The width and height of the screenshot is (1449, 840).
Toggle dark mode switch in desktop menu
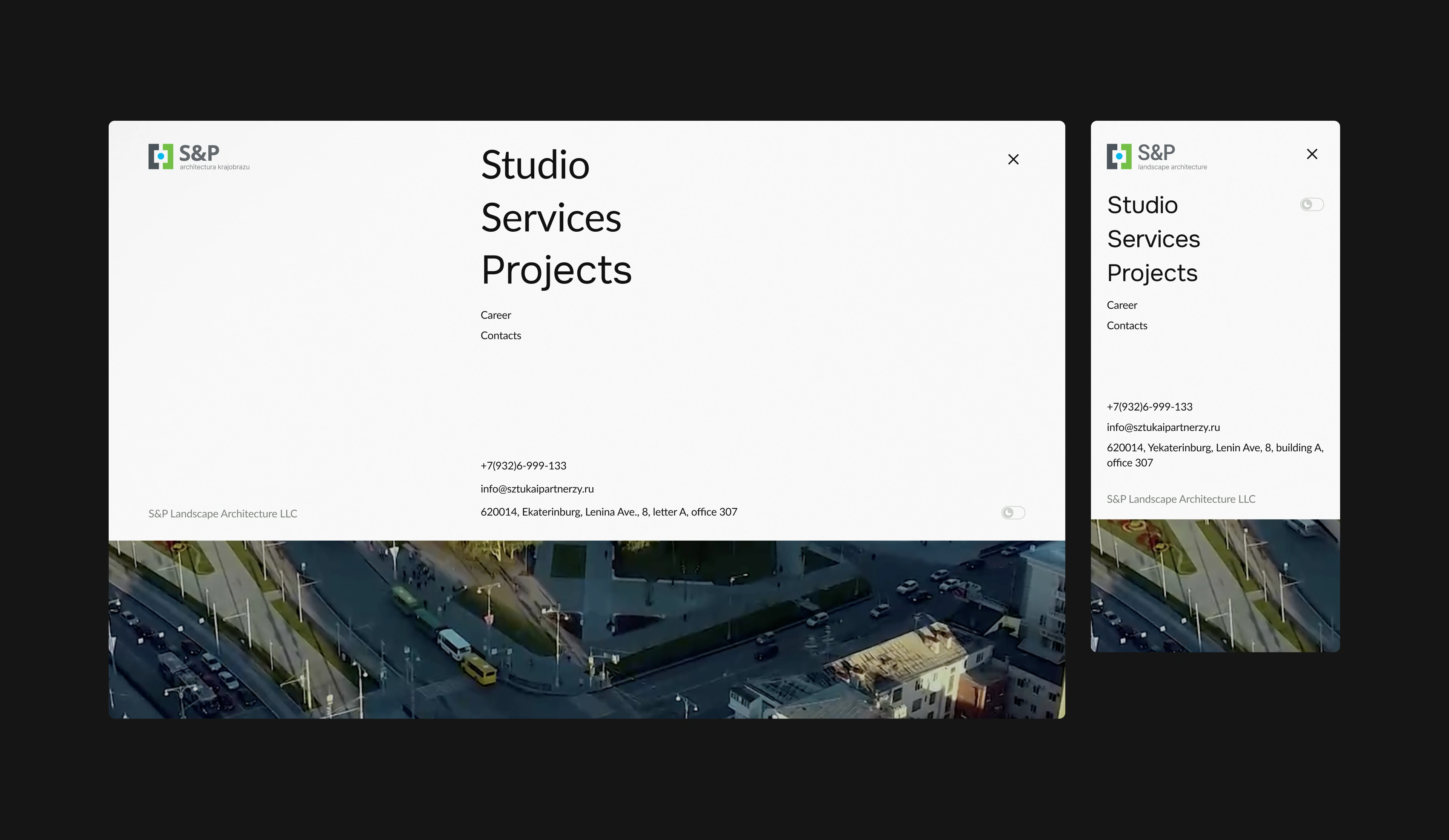1012,512
